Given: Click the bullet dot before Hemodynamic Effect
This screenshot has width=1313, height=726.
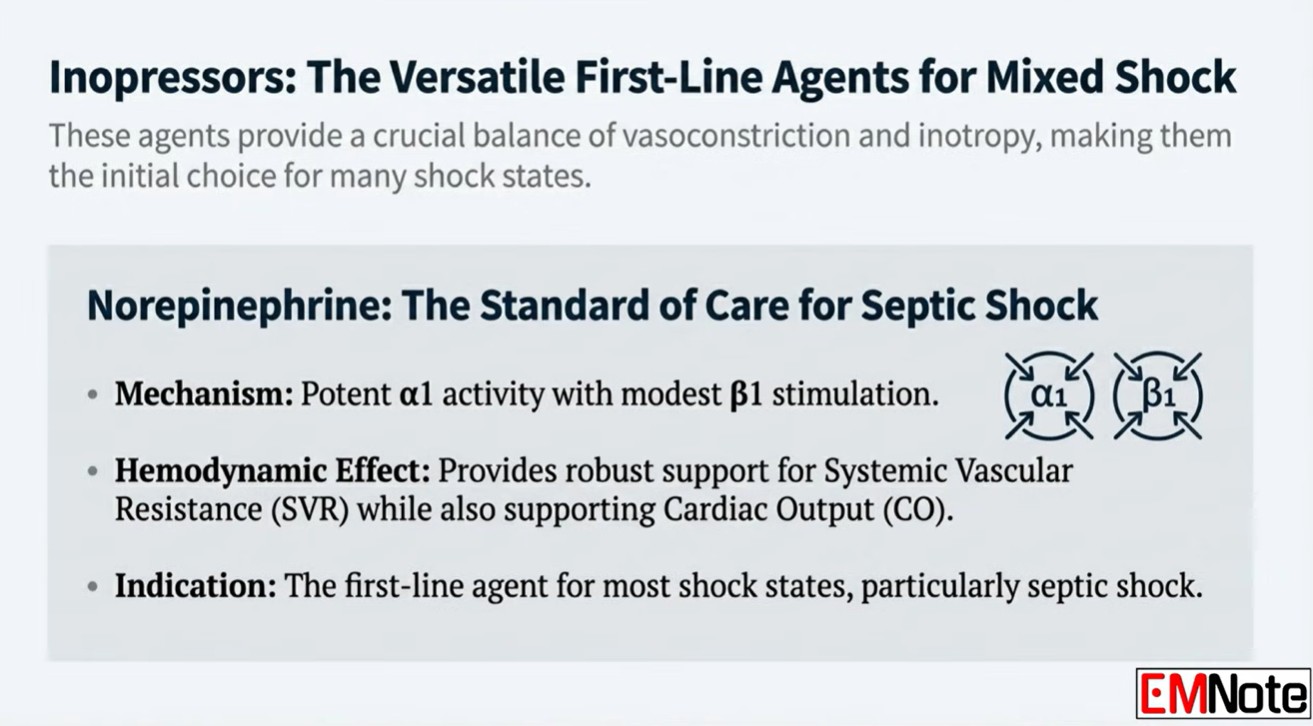Looking at the screenshot, I should coord(92,471).
